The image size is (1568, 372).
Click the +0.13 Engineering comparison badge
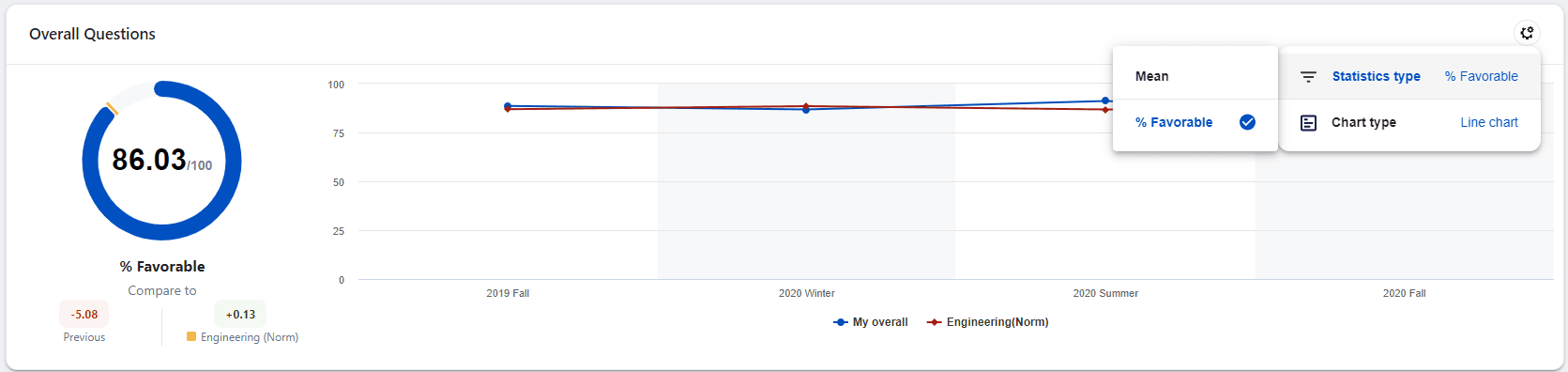(x=240, y=314)
